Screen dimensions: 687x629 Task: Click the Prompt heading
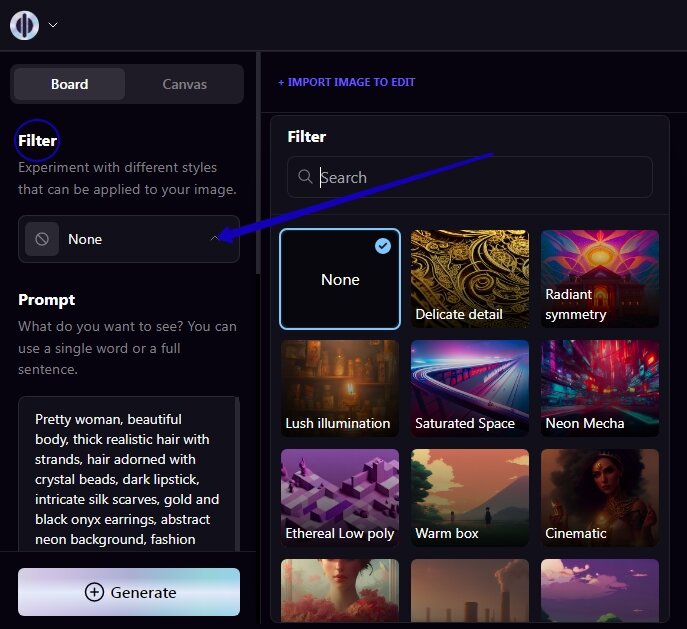click(46, 300)
